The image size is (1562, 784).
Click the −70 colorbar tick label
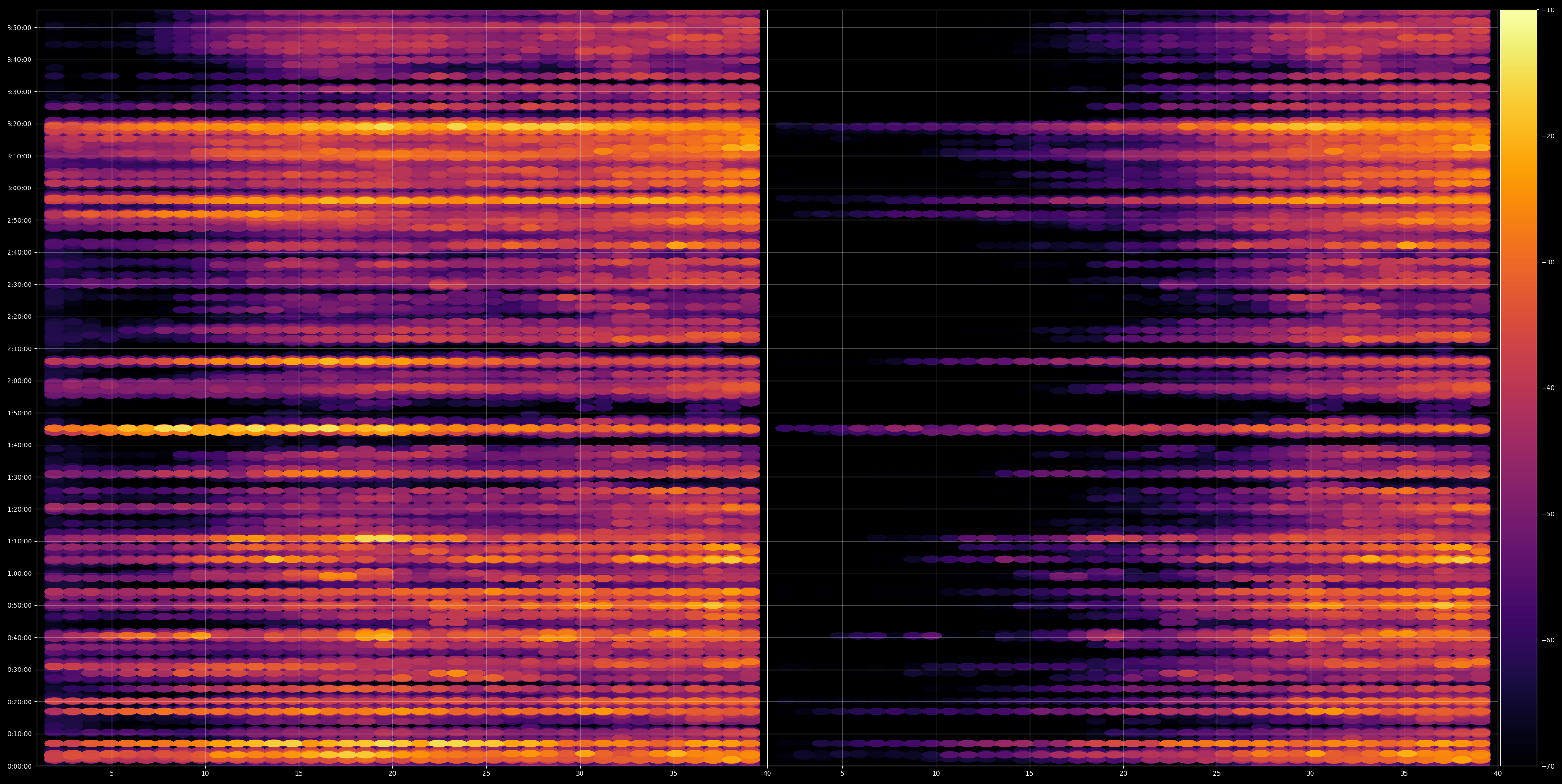pos(1547,766)
